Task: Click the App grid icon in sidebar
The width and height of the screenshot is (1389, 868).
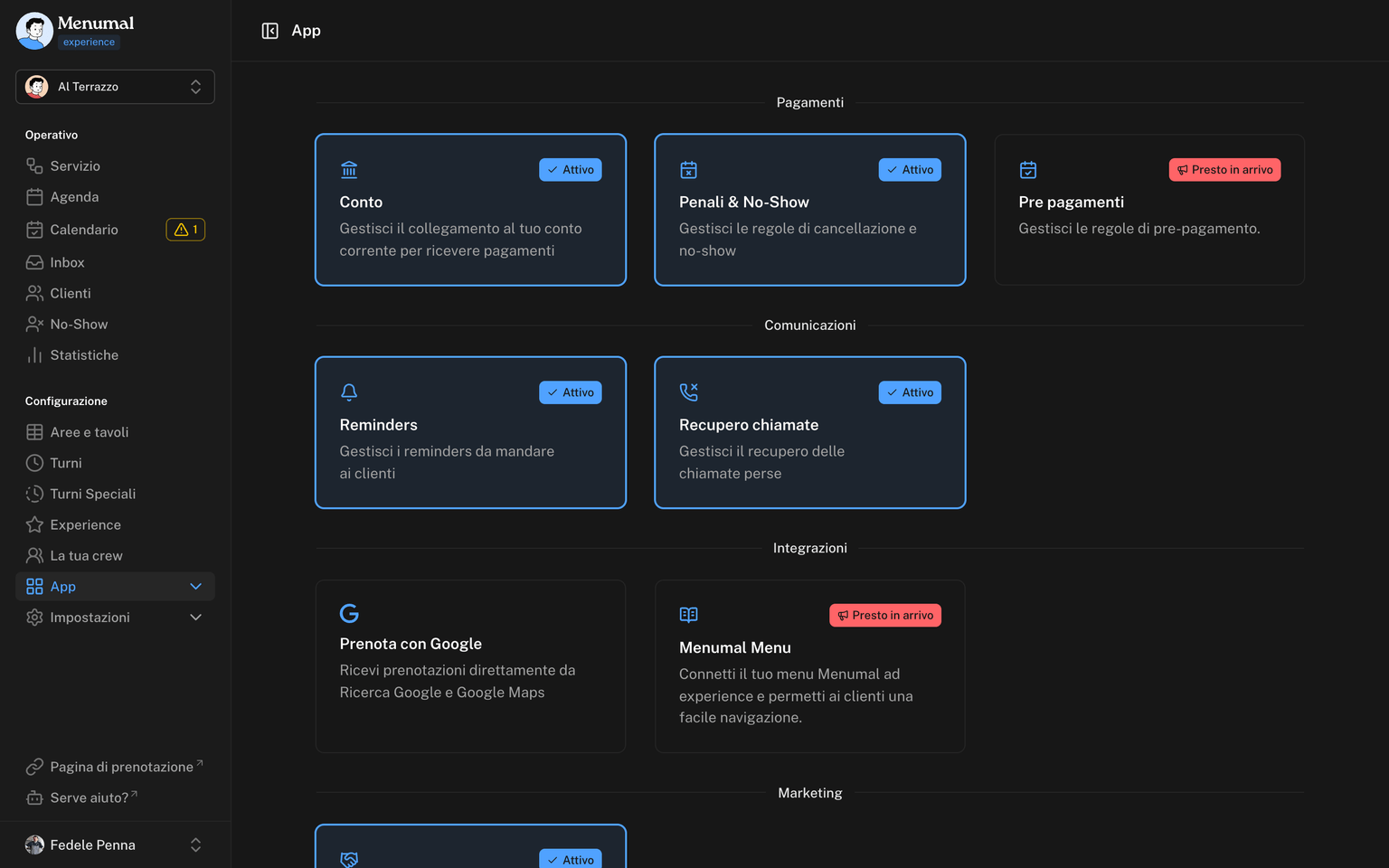Action: click(x=34, y=586)
